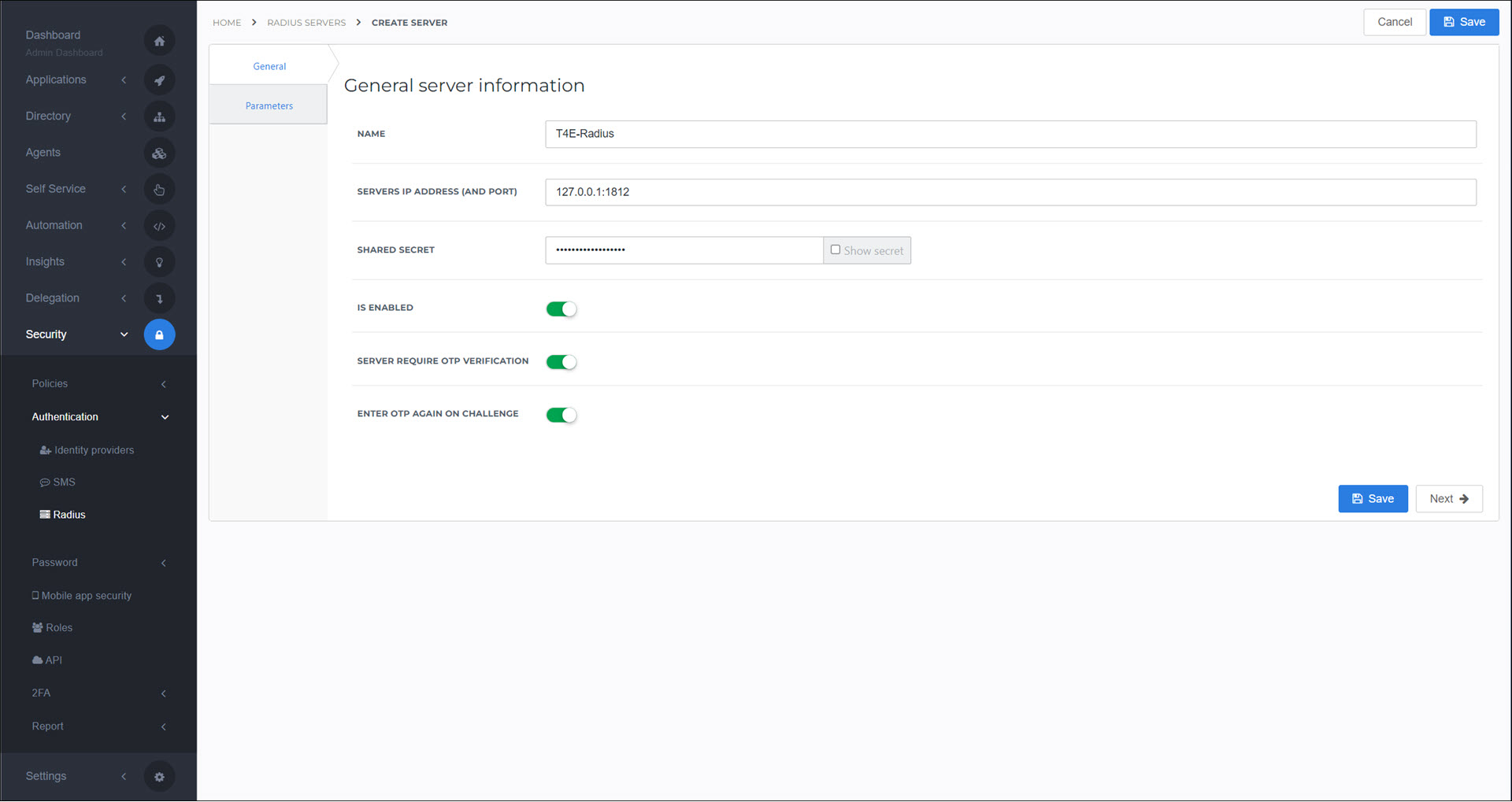Disable the Is Enabled switch
This screenshot has height=802, width=1512.
click(561, 309)
